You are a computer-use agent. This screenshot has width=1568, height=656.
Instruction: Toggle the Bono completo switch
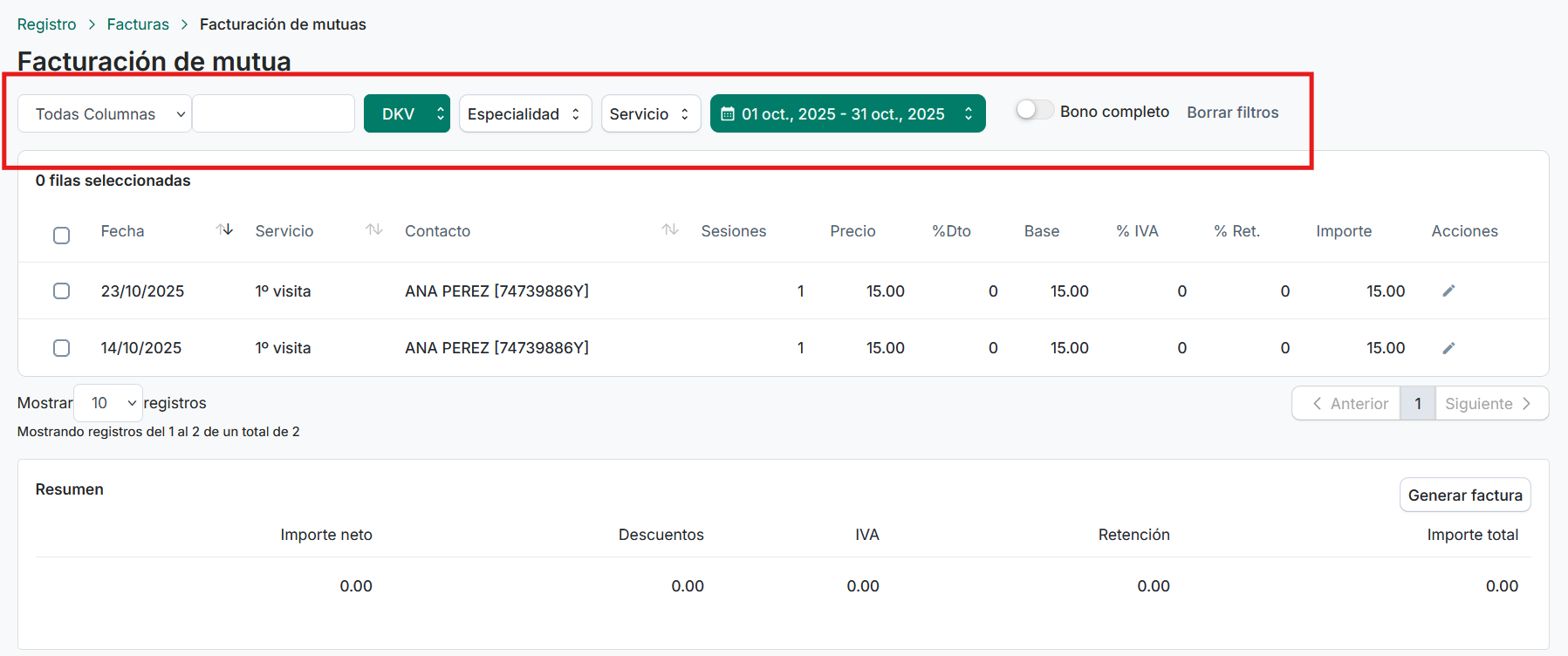click(x=1035, y=111)
